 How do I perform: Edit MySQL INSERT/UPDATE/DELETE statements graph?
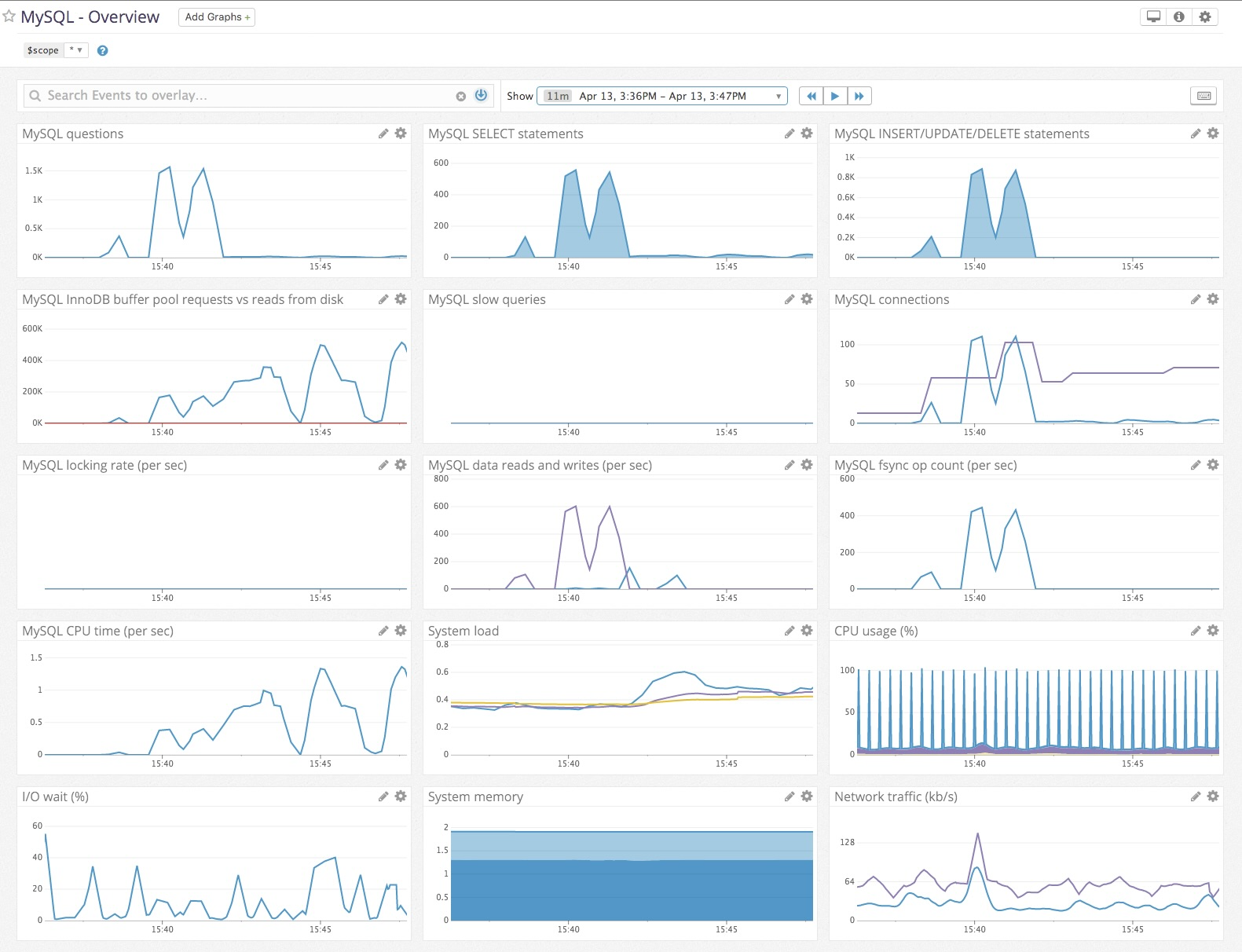[1196, 134]
